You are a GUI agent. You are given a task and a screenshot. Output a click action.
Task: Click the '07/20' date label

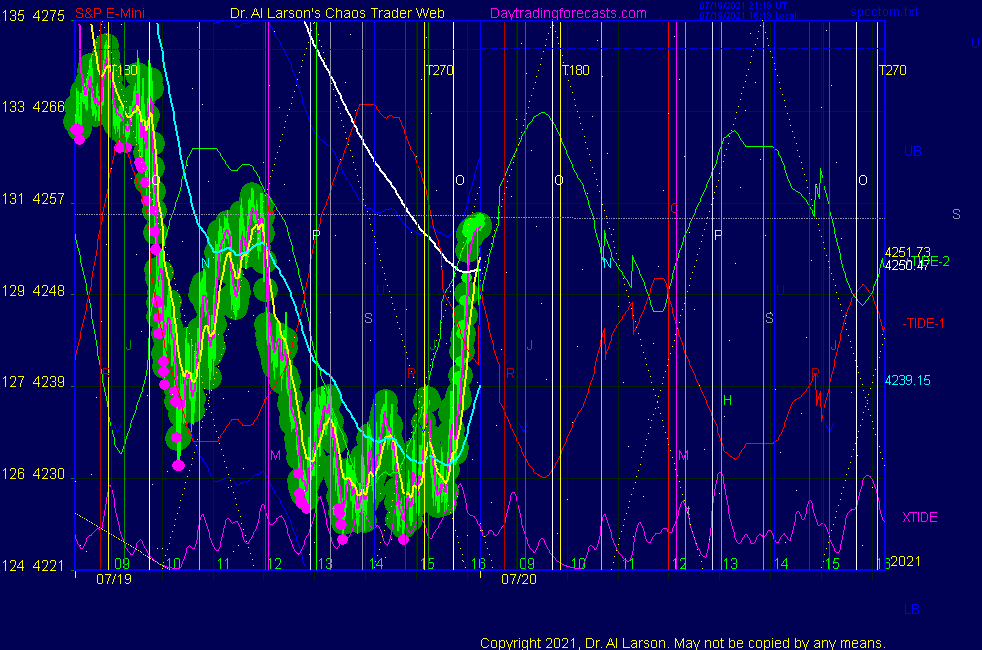tap(519, 579)
